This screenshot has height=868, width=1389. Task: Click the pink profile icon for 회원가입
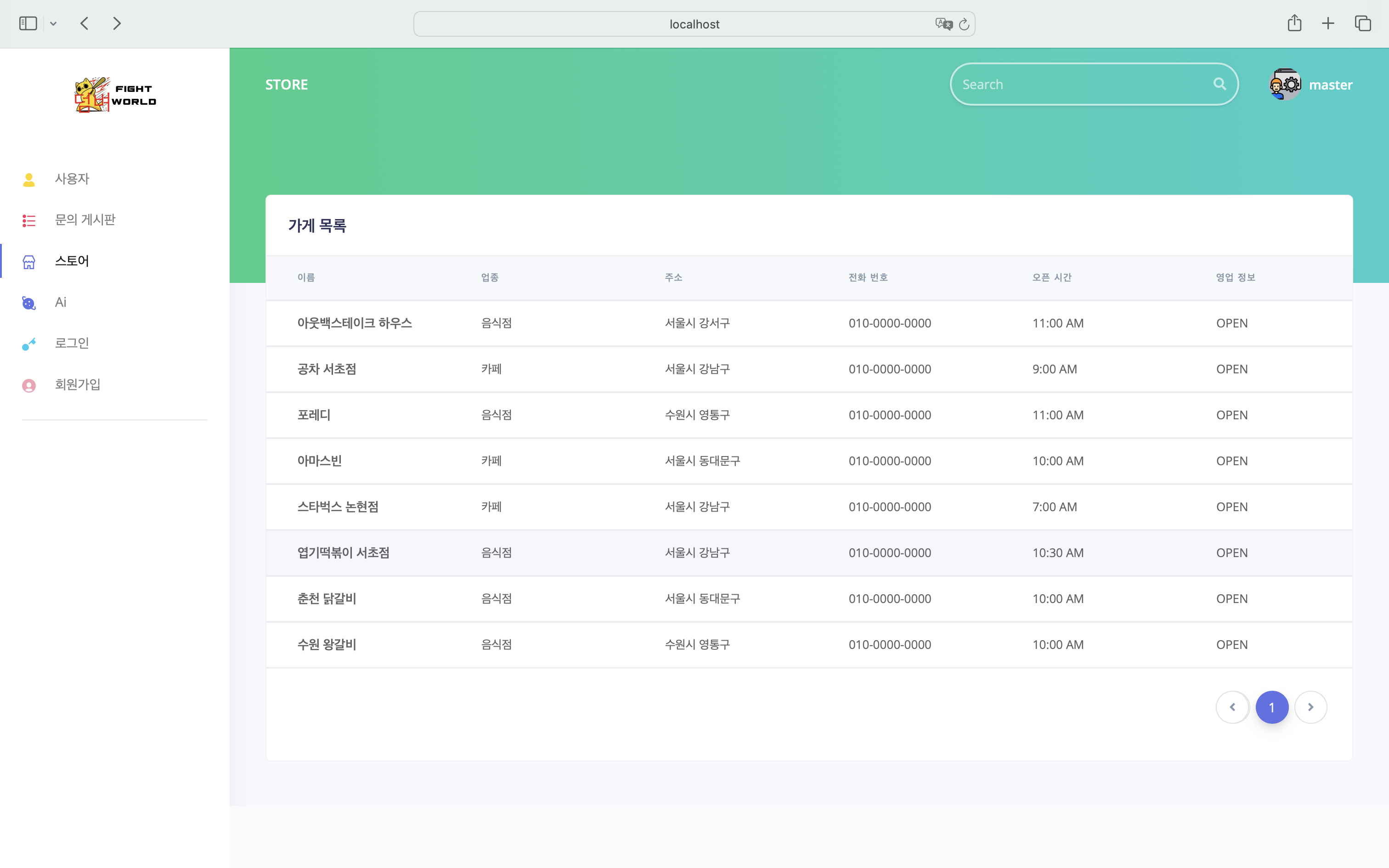pos(28,385)
